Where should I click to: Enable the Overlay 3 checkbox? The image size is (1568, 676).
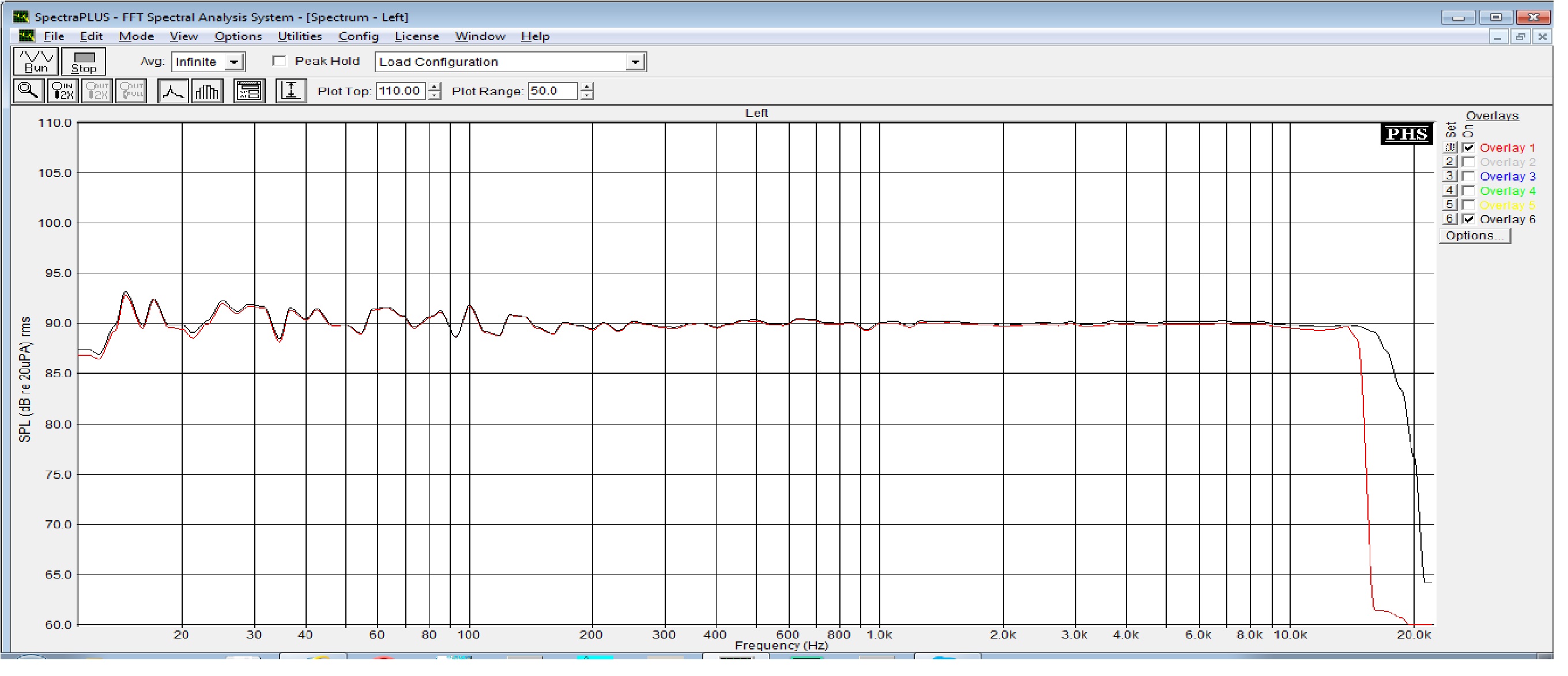(1469, 176)
